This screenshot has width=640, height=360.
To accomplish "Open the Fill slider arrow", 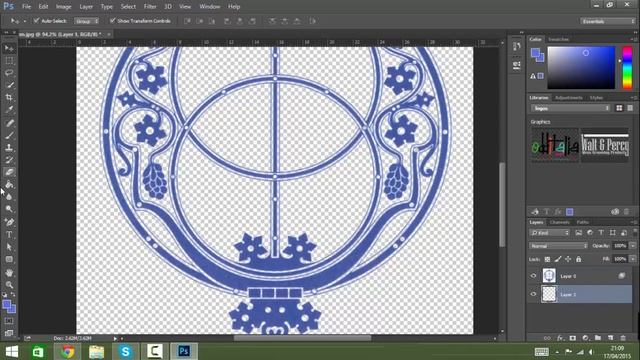I will [x=633, y=259].
